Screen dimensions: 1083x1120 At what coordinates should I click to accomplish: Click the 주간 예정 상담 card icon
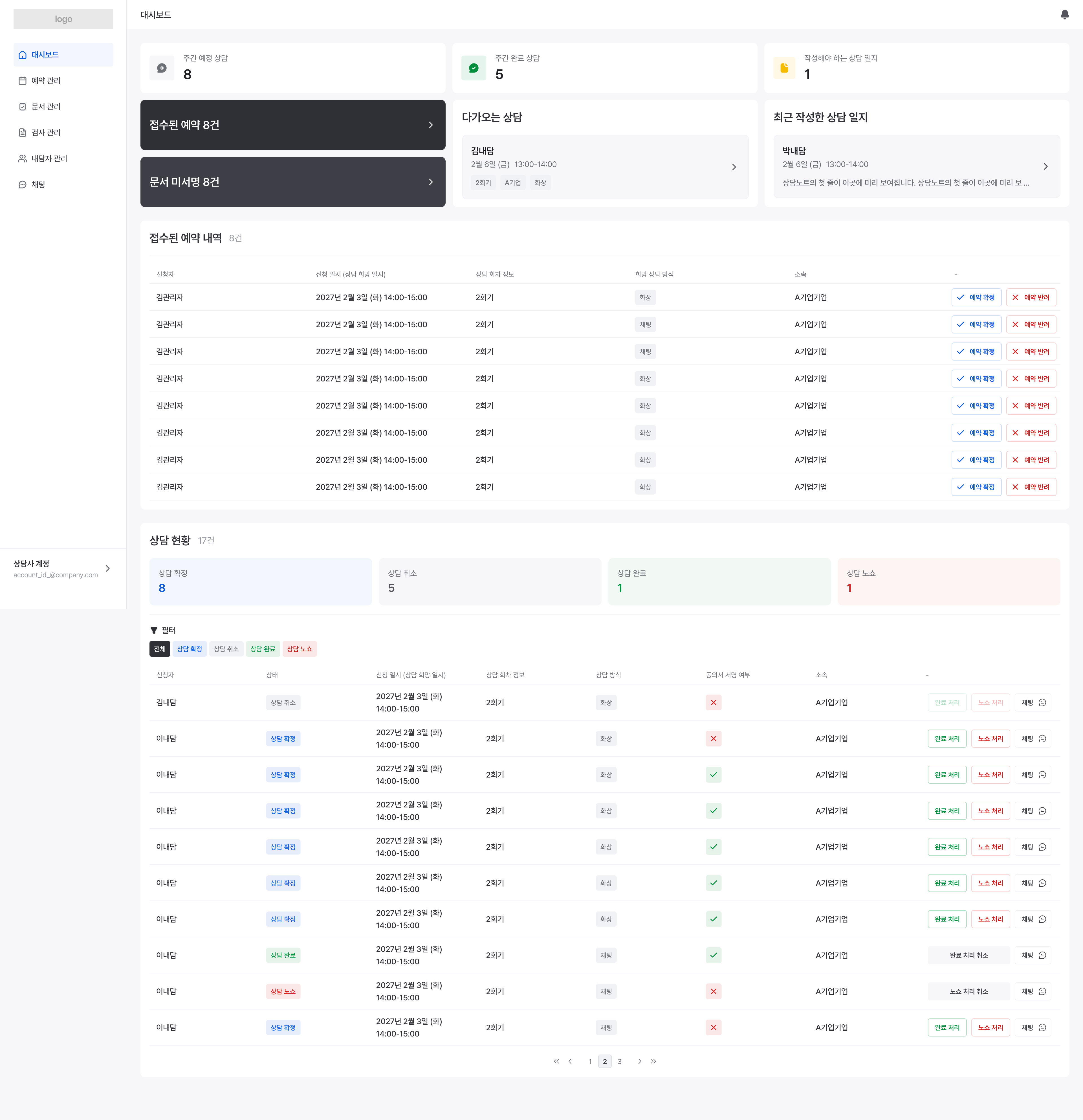(162, 68)
